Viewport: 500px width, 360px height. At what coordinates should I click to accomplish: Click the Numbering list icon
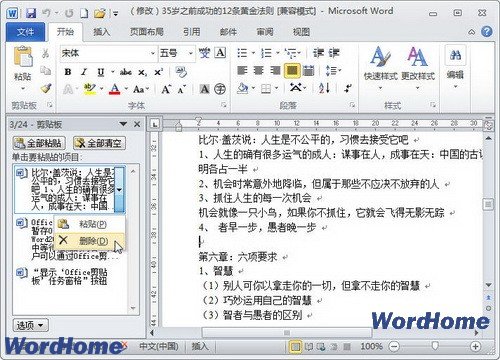click(266, 53)
